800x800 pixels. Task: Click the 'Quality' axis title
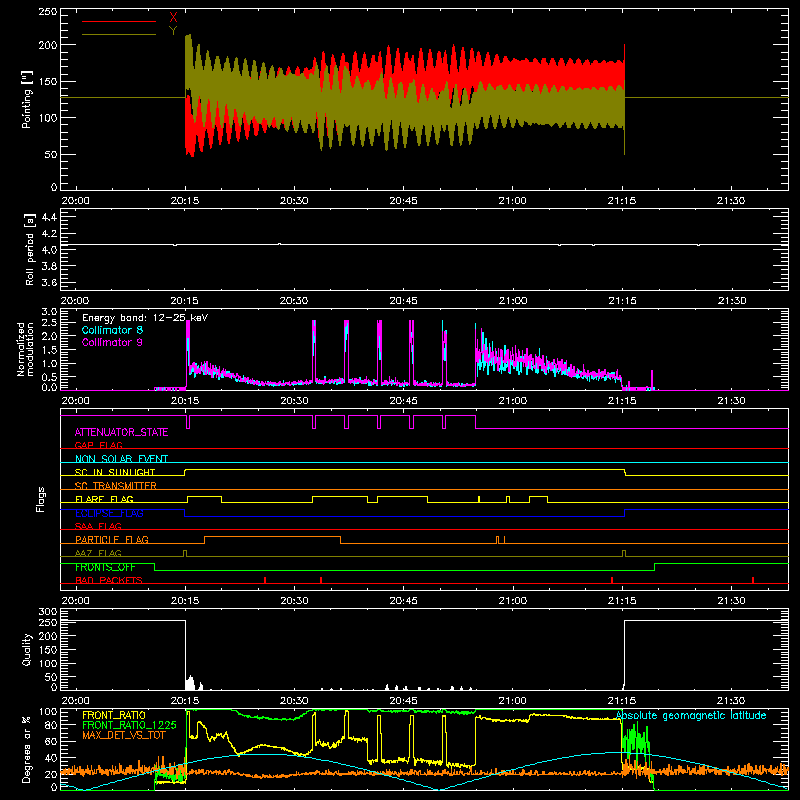coord(27,649)
